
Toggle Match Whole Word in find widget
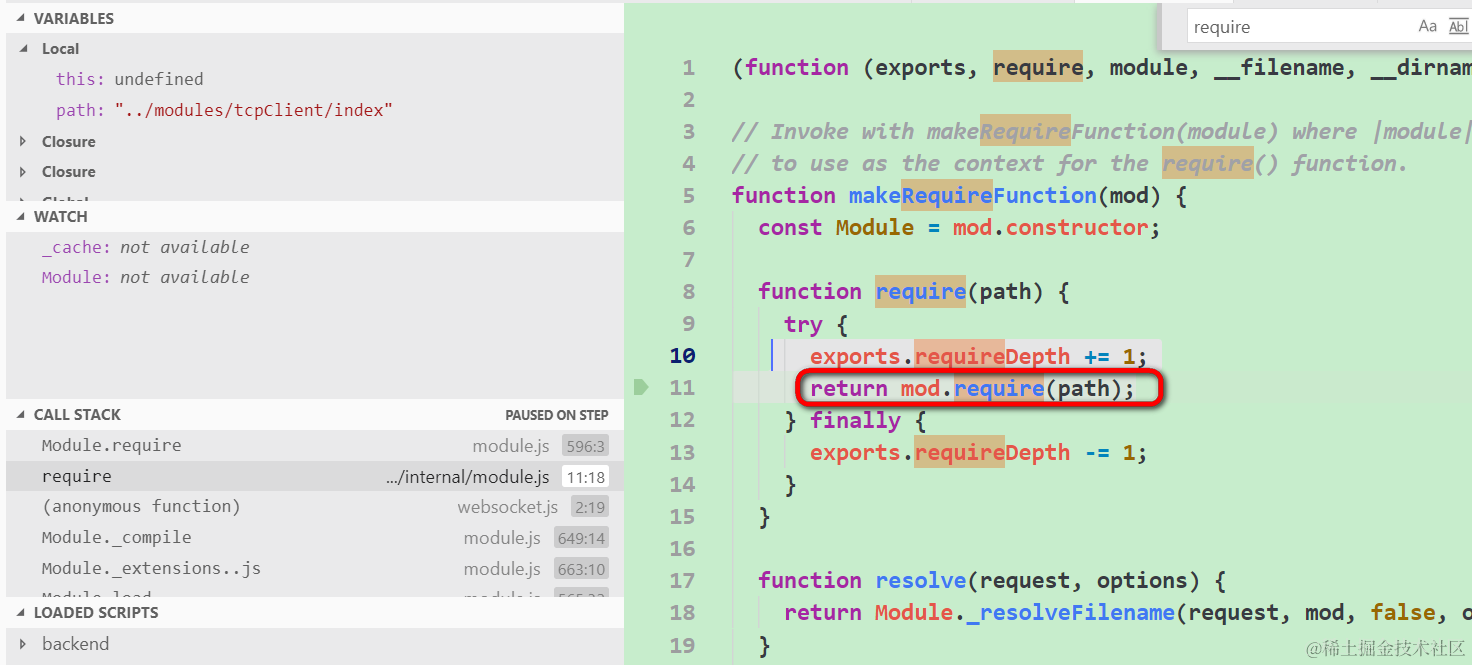pos(1459,27)
